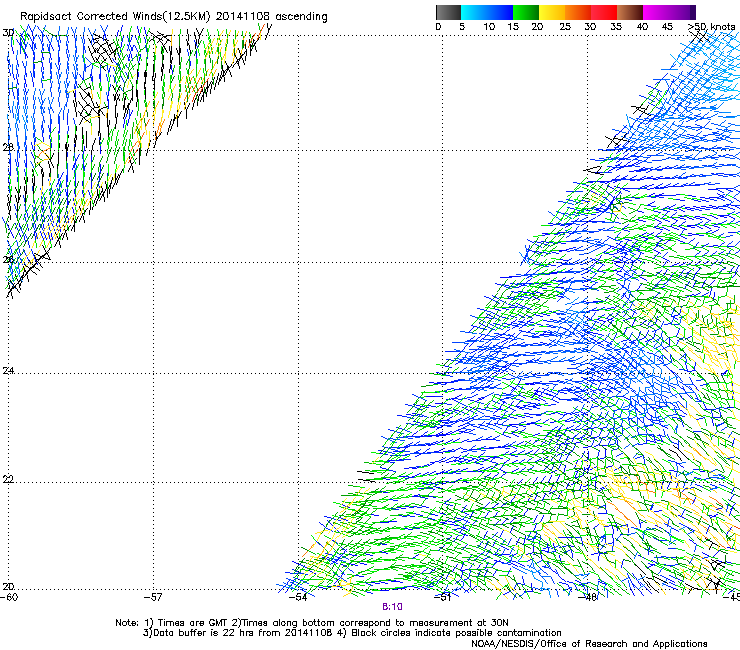The image size is (740, 650).
Task: Click the colorbar tick label '25'
Action: [565, 27]
